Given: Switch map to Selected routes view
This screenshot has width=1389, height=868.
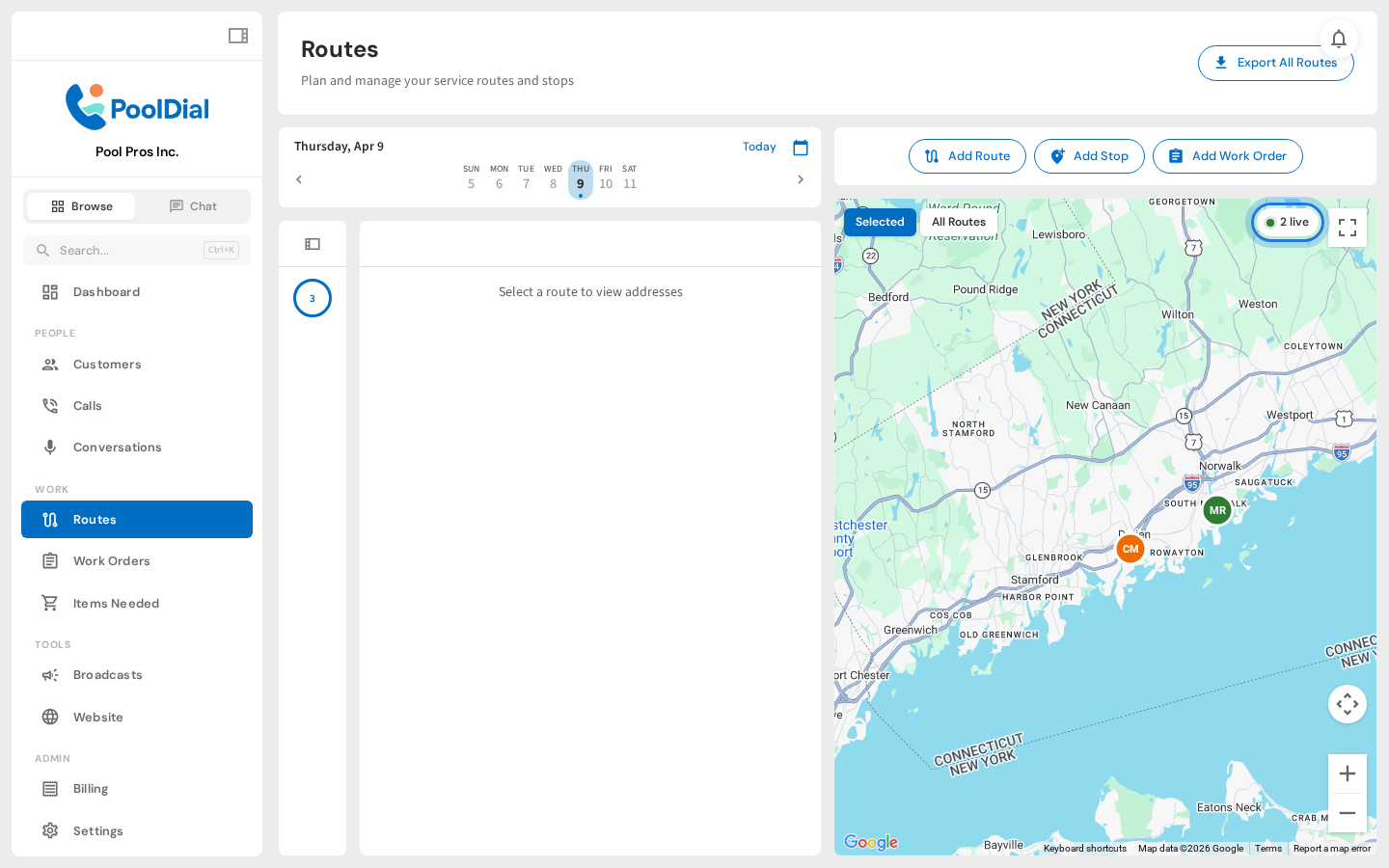Looking at the screenshot, I should (879, 222).
